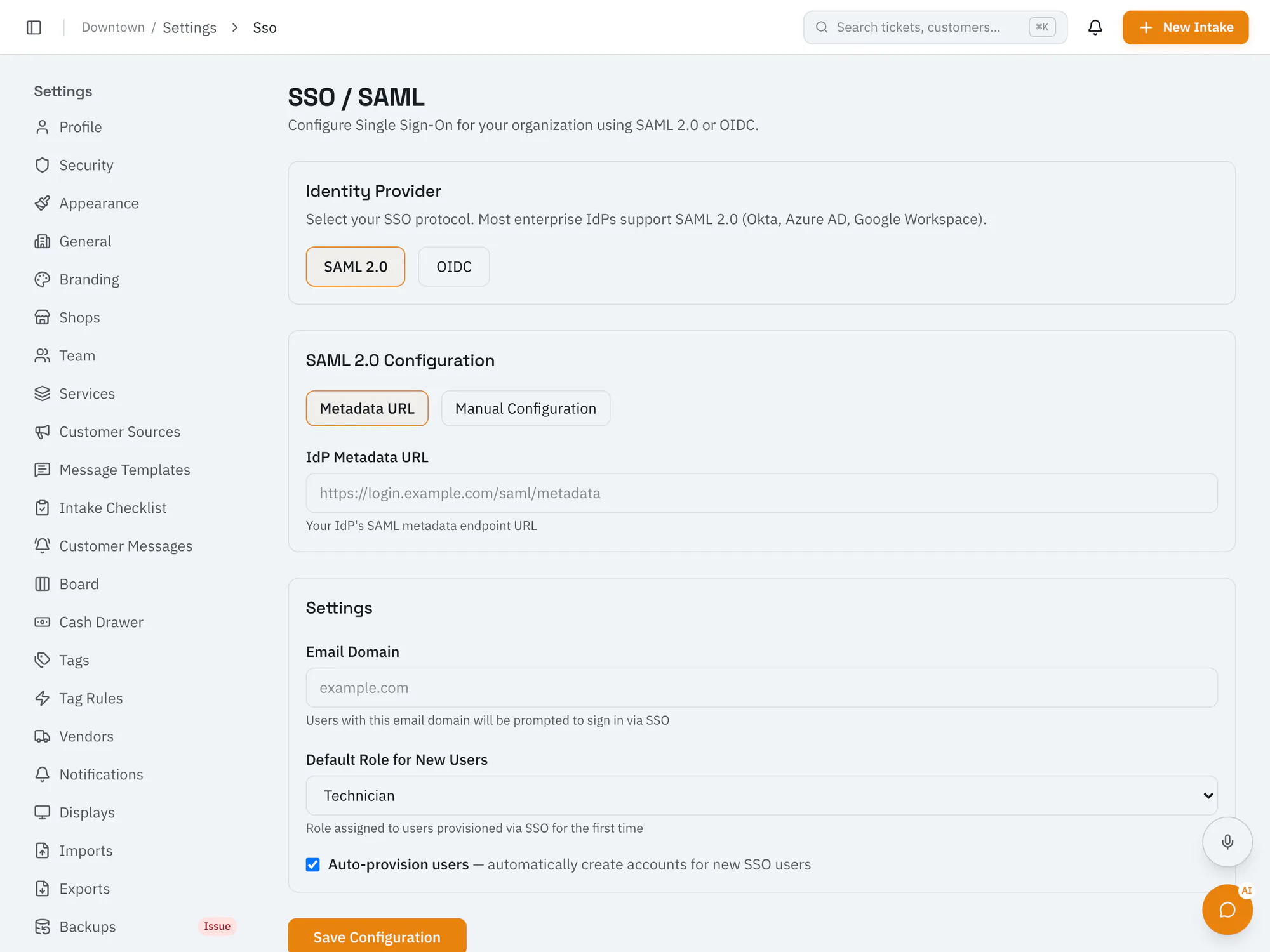1270x952 pixels.
Task: Select OIDC protocol
Action: tap(454, 267)
